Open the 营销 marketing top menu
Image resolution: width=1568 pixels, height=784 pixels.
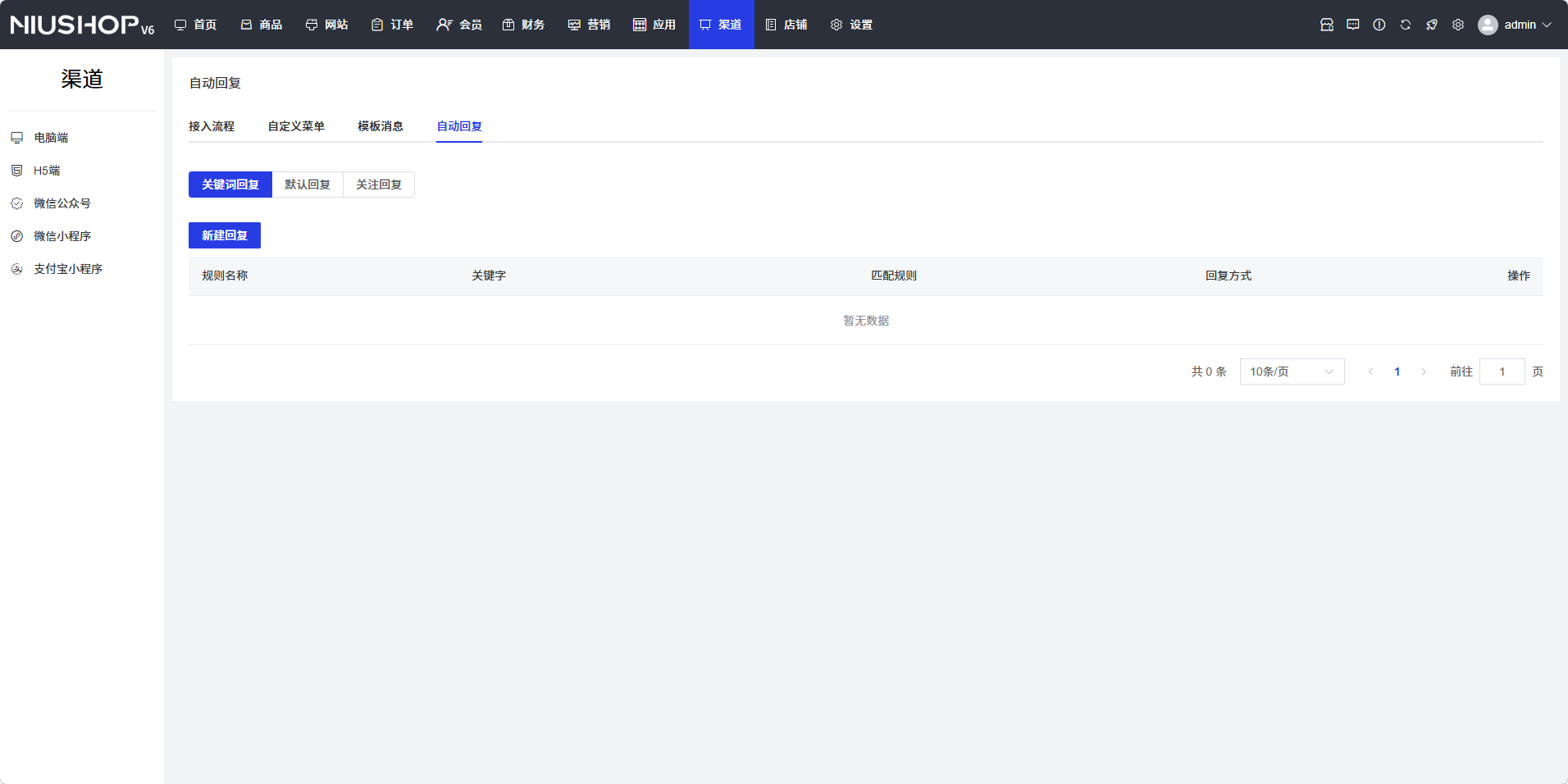pyautogui.click(x=589, y=25)
